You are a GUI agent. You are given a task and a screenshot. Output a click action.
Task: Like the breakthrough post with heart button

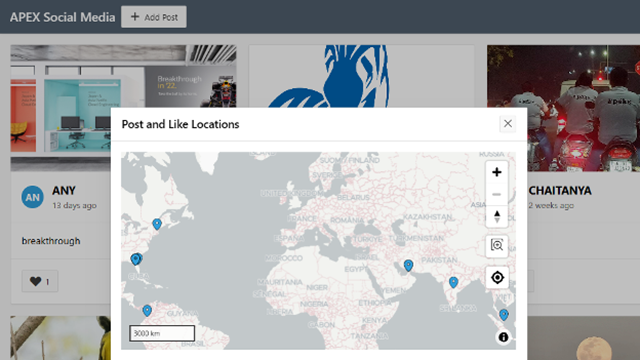(40, 281)
